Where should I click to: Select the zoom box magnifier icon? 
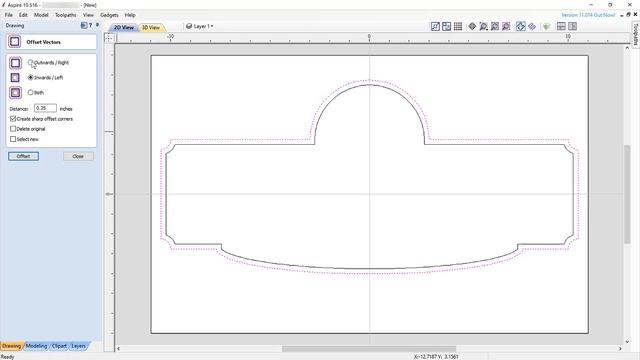pyautogui.click(x=484, y=27)
